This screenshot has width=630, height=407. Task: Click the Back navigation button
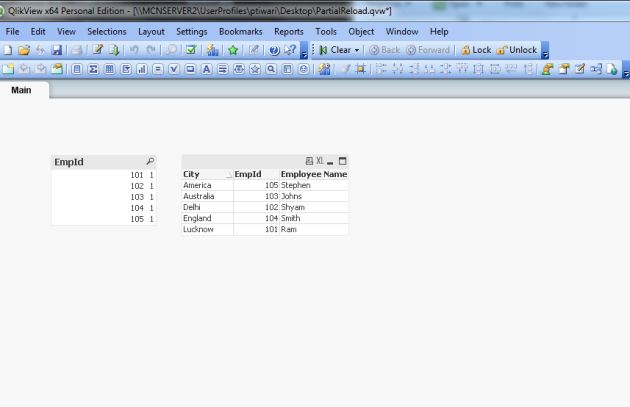click(x=385, y=50)
